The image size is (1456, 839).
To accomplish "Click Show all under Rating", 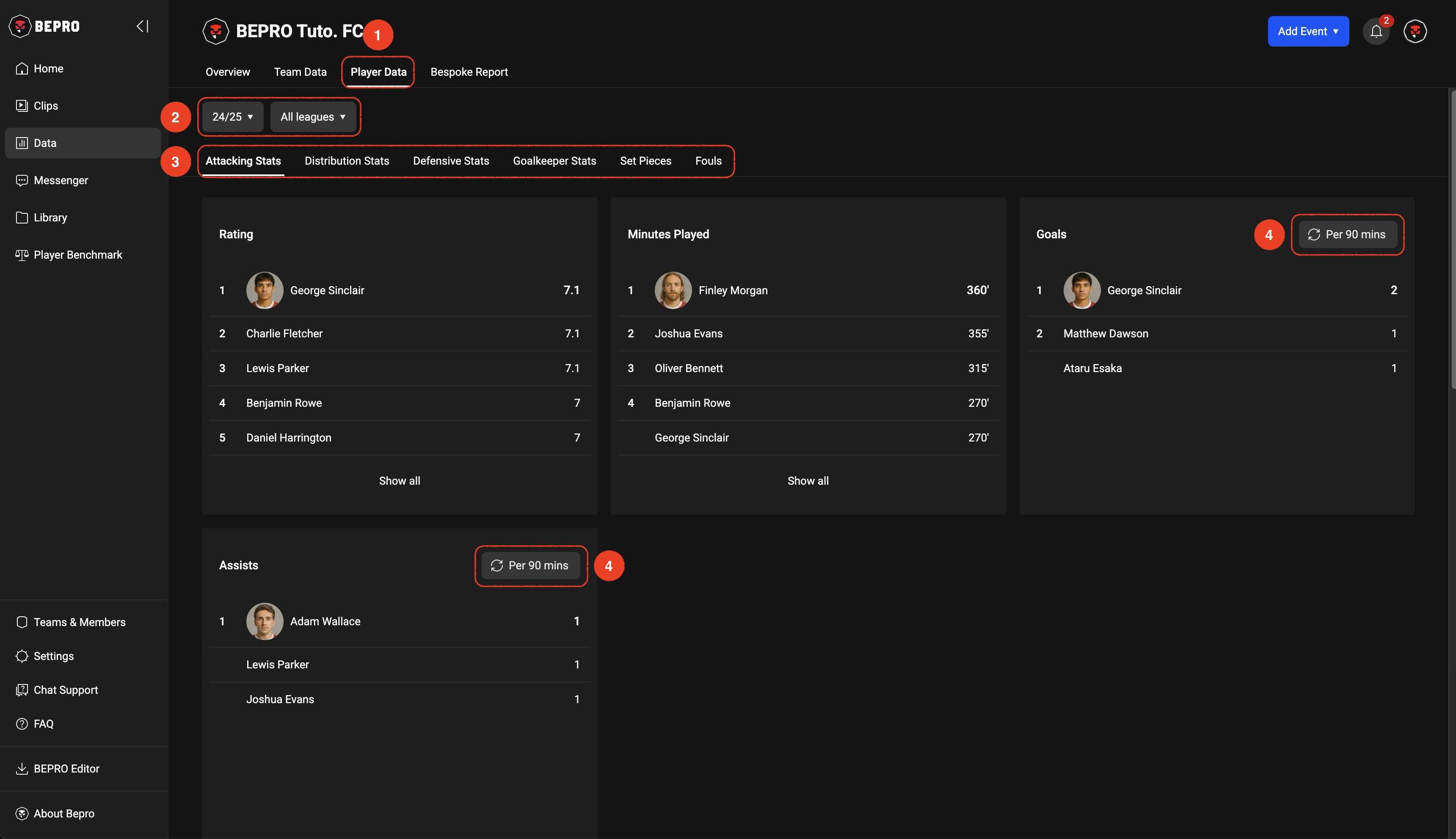I will (x=399, y=480).
